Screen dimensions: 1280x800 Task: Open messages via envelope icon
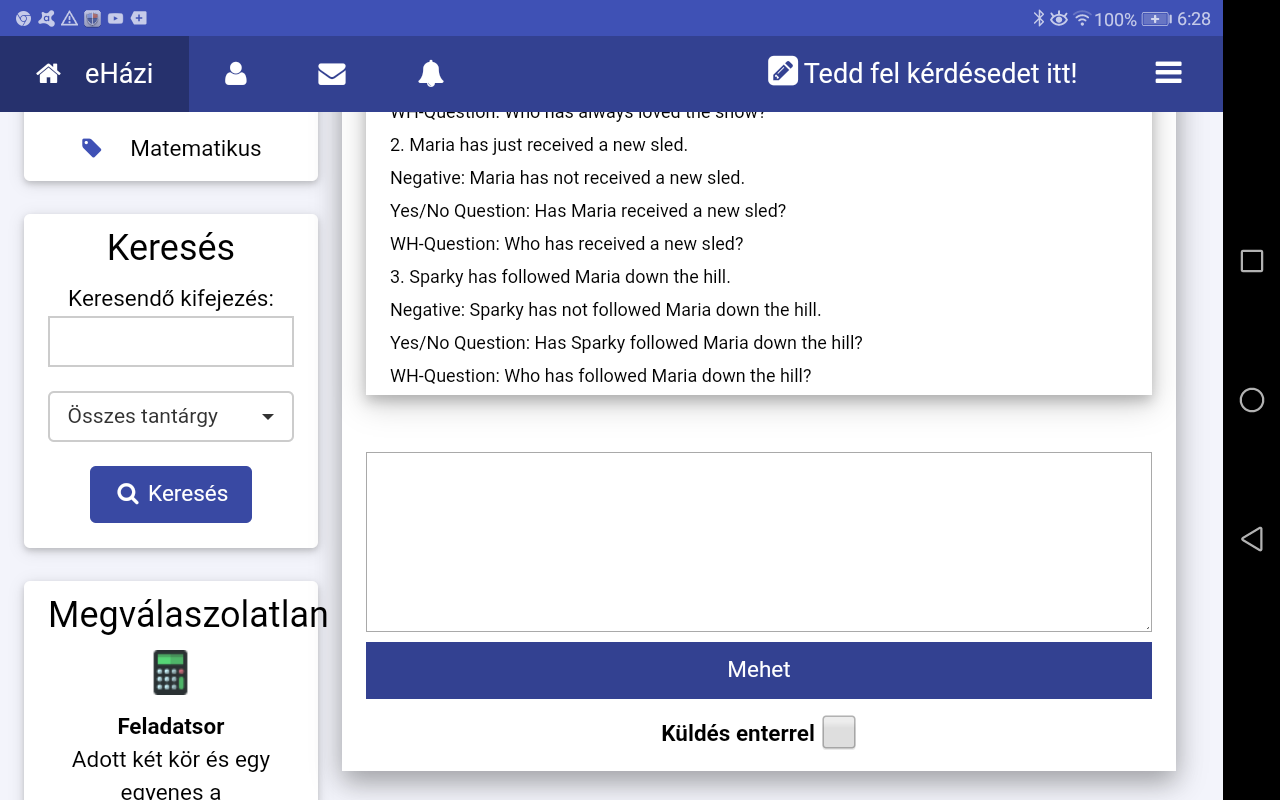332,74
